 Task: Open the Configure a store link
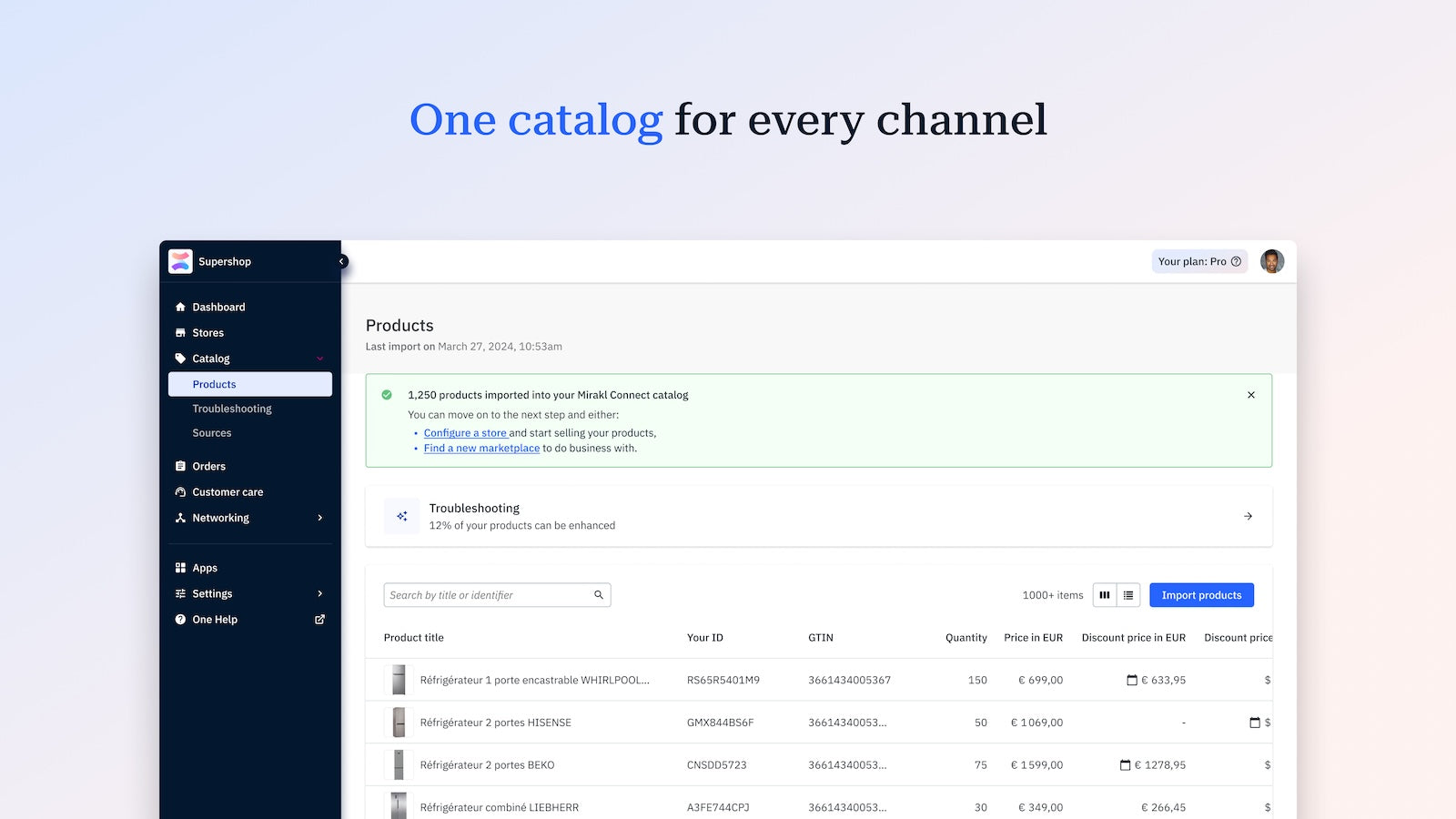[x=465, y=432]
